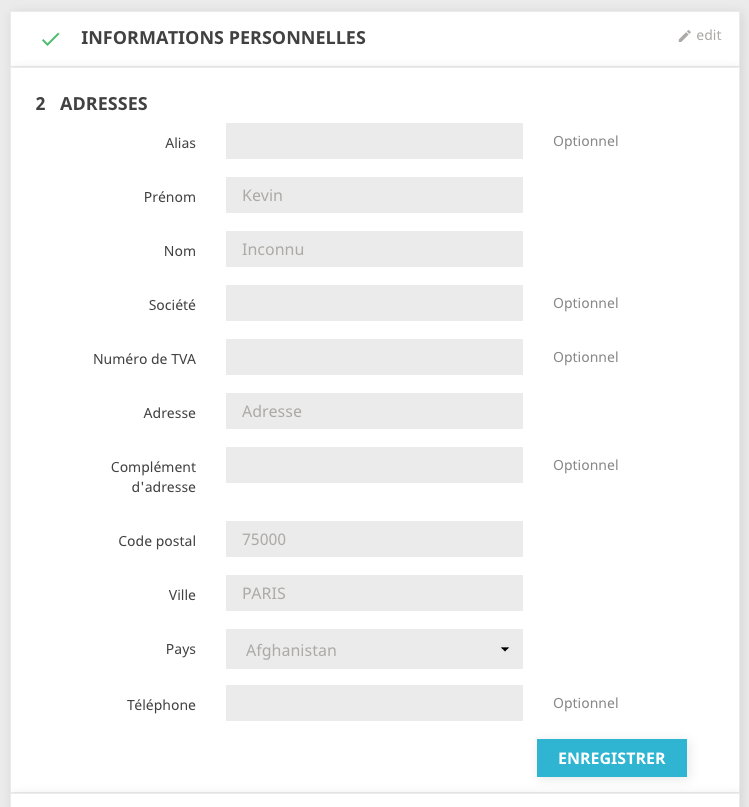Focus the Alias input field

click(374, 141)
